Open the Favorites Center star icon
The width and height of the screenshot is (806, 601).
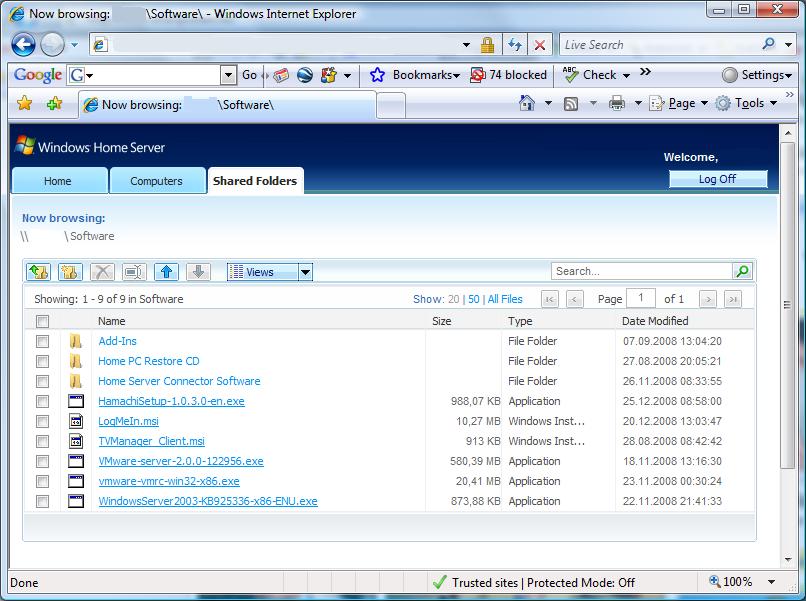tap(25, 103)
